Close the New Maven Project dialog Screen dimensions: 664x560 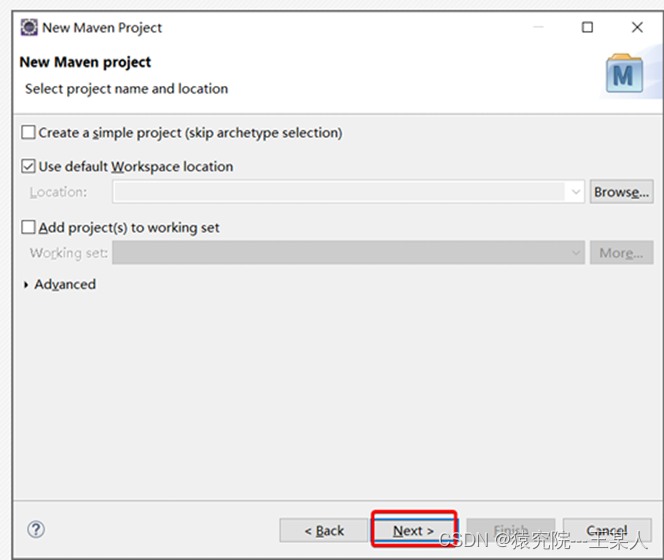(637, 28)
